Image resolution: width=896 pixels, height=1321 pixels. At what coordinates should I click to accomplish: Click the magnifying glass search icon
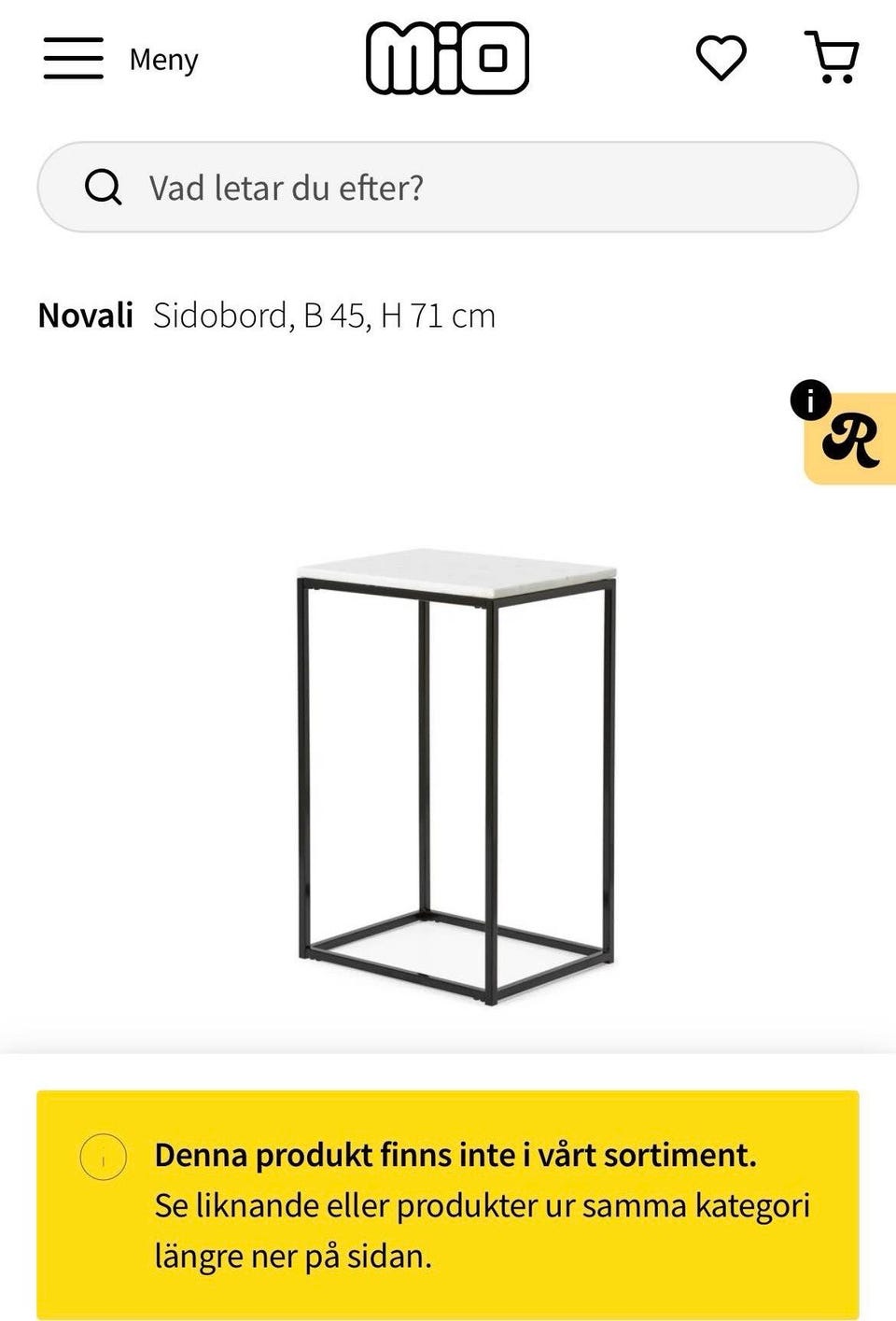(x=103, y=188)
